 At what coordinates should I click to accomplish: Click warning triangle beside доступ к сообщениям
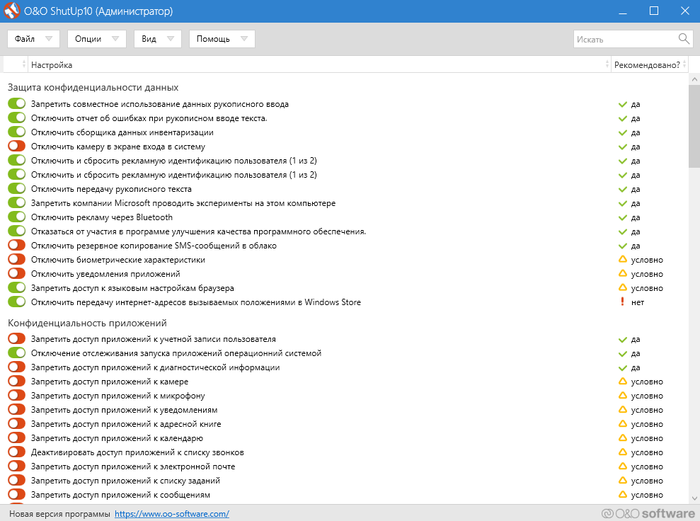click(622, 494)
